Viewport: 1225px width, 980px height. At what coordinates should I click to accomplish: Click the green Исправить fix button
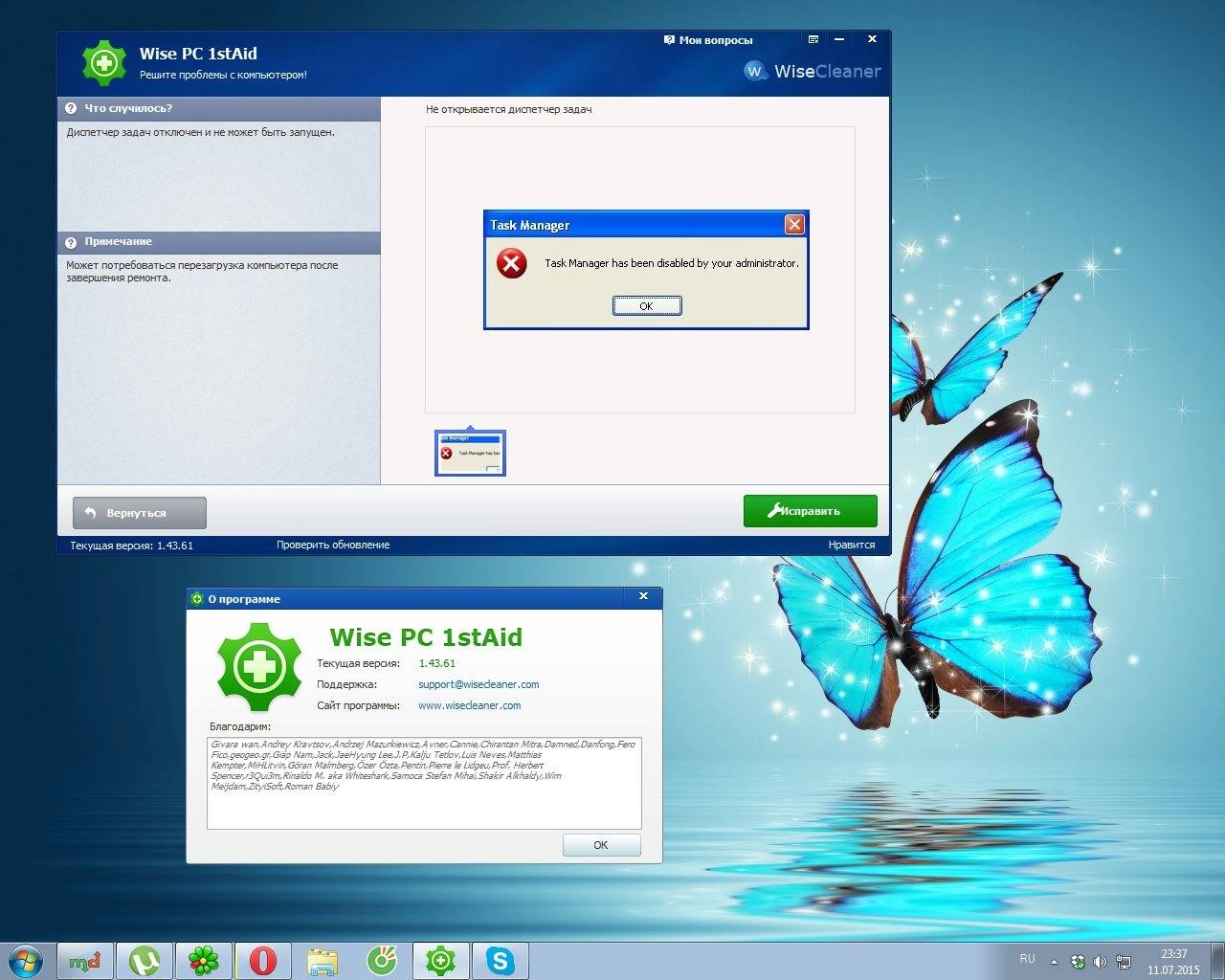[810, 511]
